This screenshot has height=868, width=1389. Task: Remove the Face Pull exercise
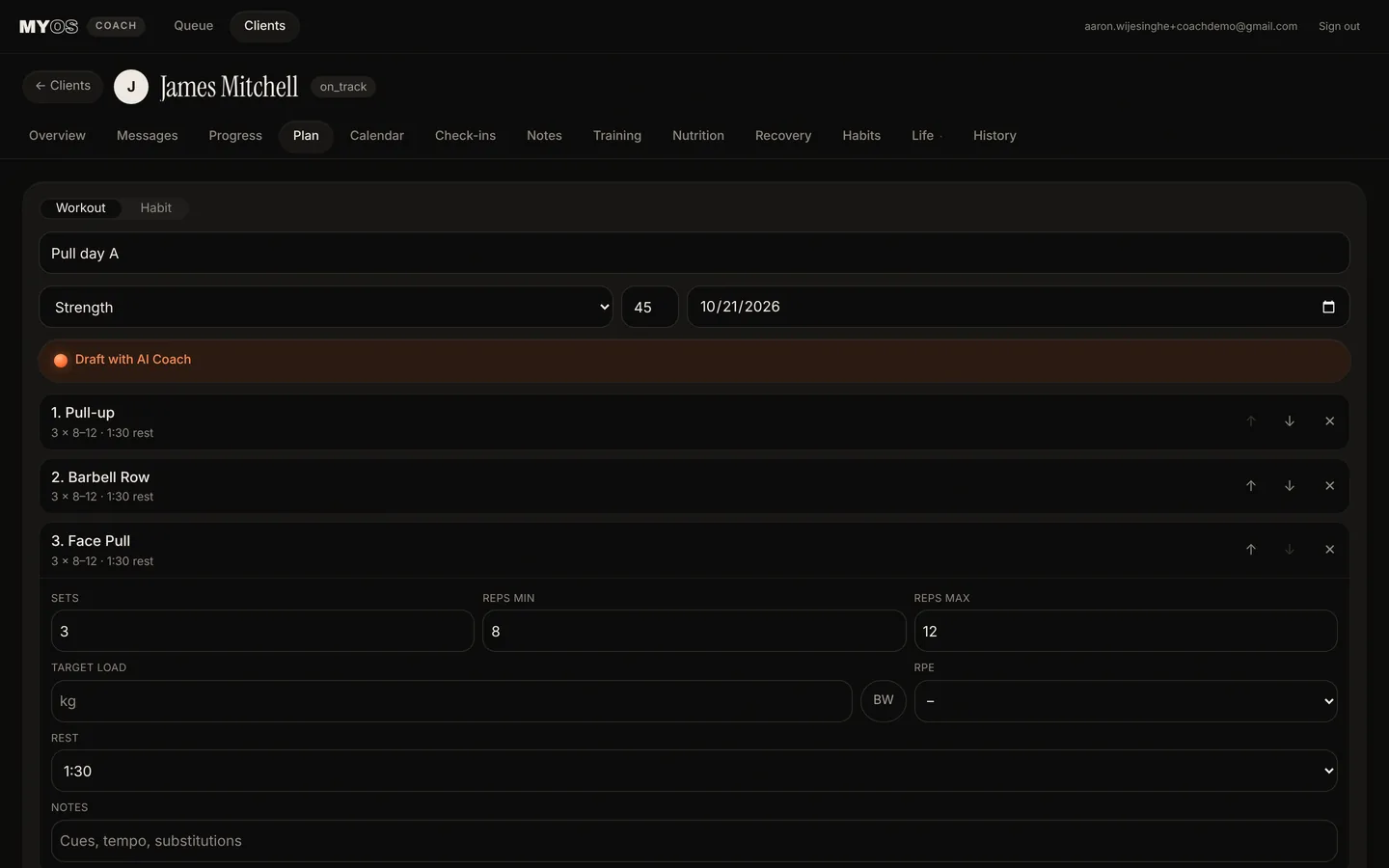pos(1330,550)
